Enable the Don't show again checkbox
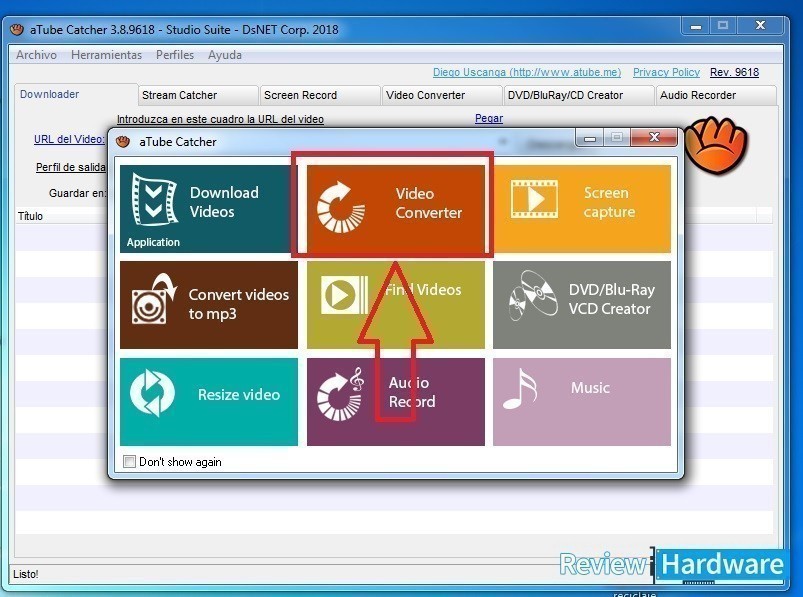 [x=129, y=462]
